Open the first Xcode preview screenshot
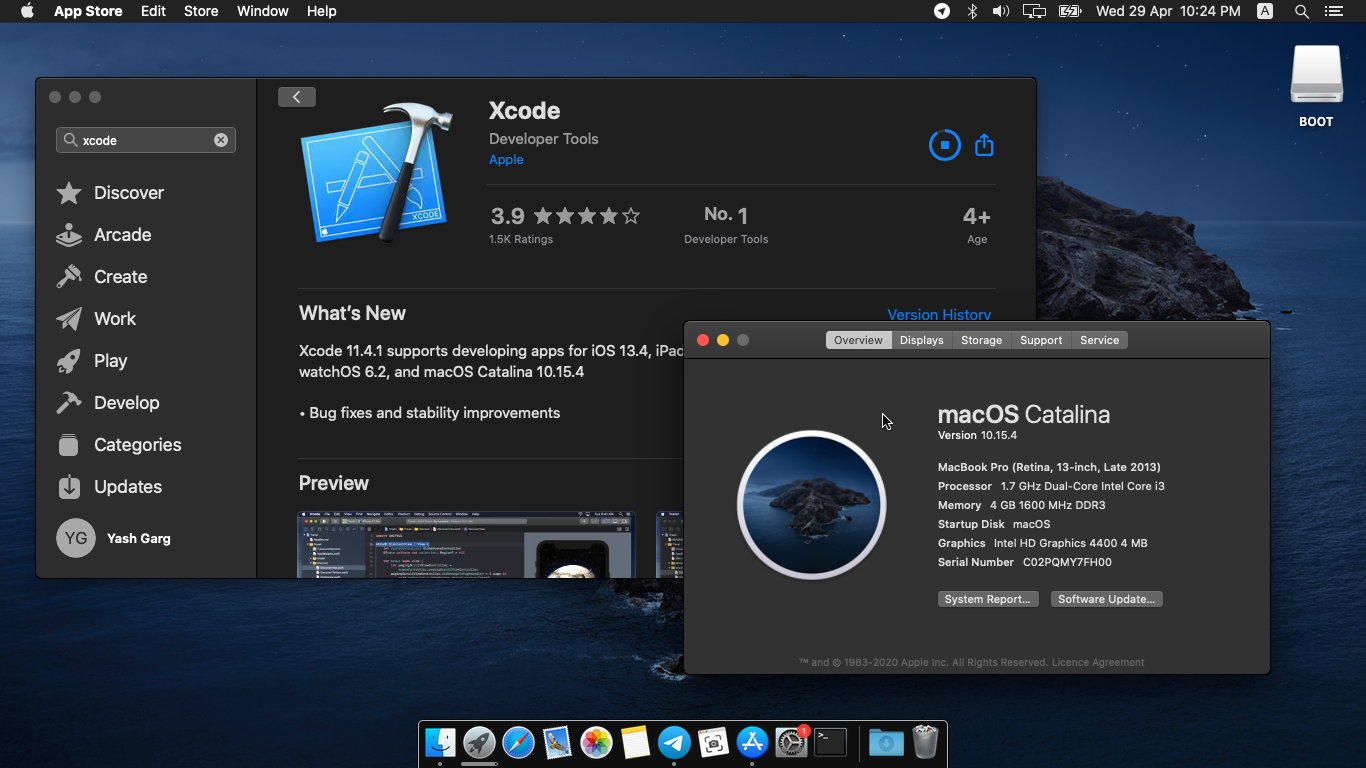 (x=466, y=545)
